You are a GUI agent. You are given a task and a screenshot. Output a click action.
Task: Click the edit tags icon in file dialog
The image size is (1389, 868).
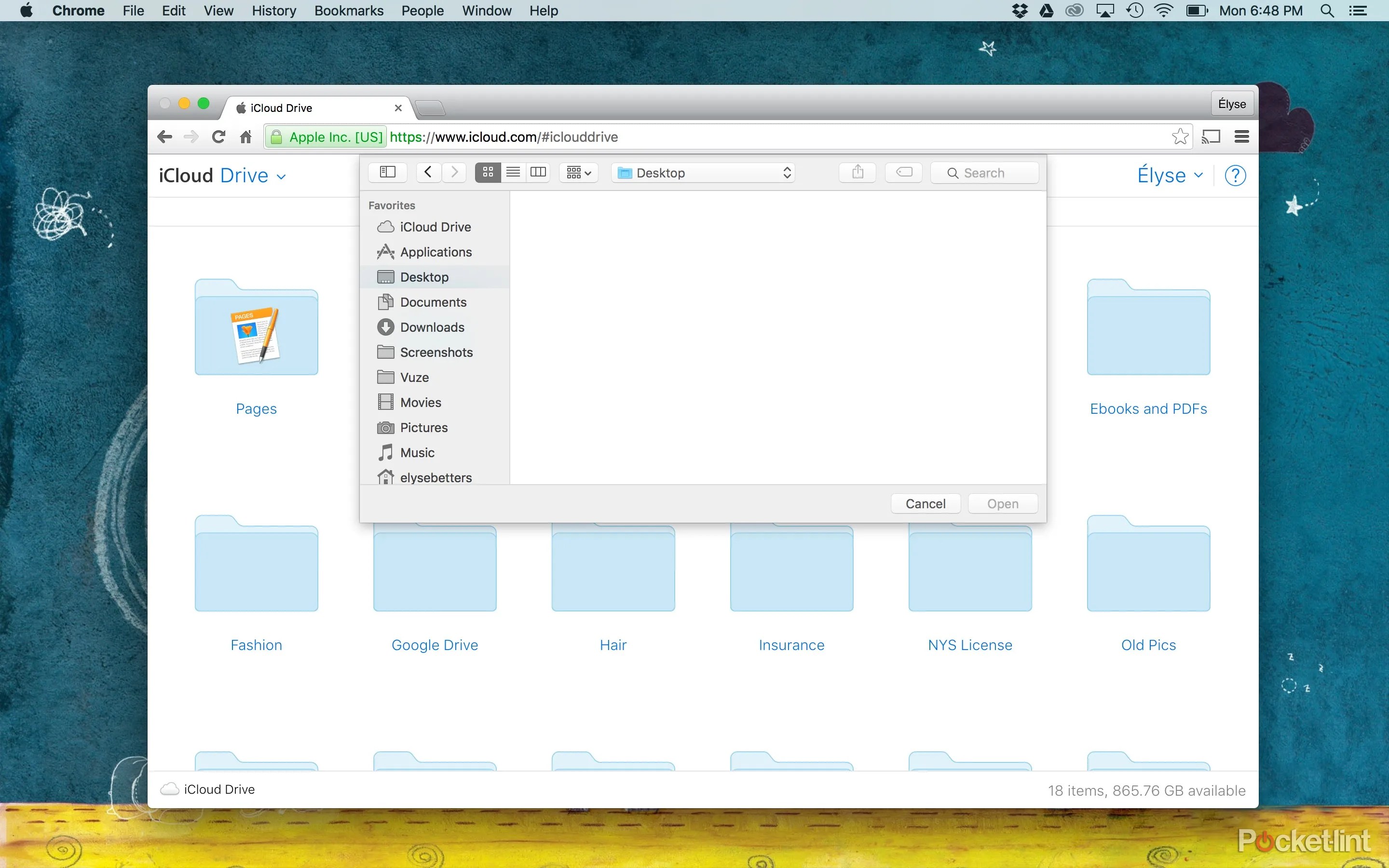coord(904,172)
